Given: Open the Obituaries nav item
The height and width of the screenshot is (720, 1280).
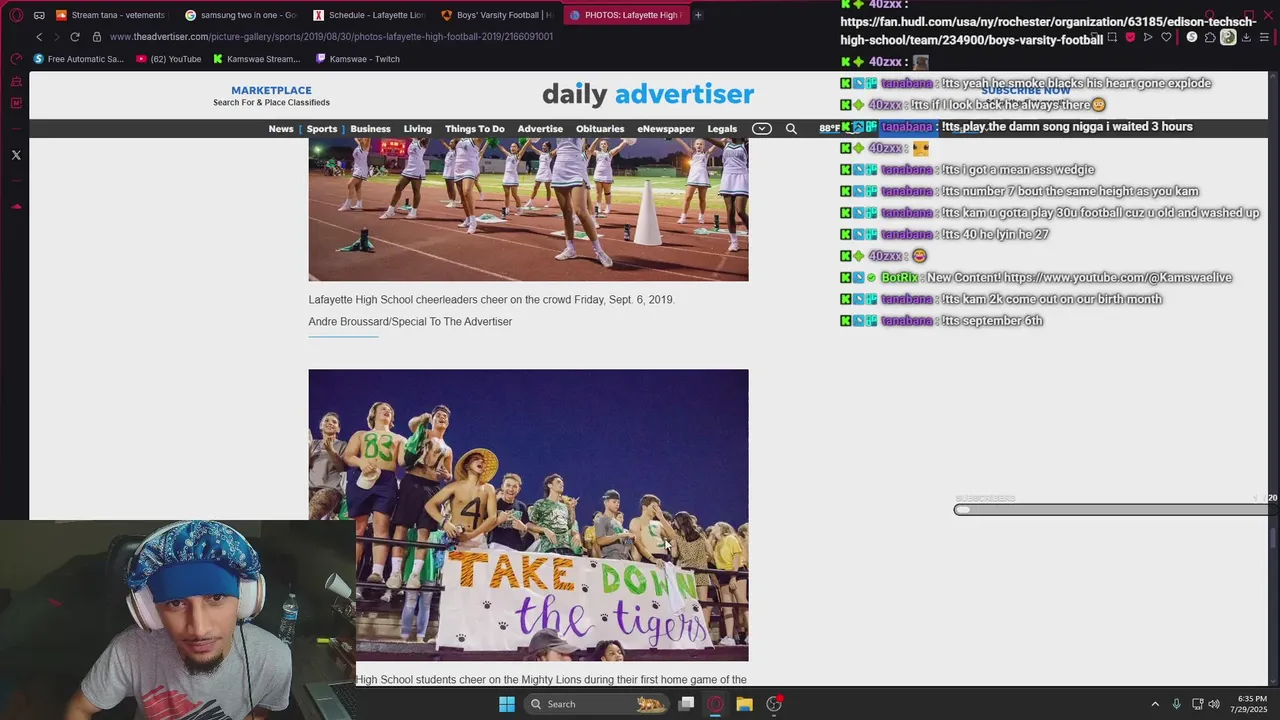Looking at the screenshot, I should (600, 128).
